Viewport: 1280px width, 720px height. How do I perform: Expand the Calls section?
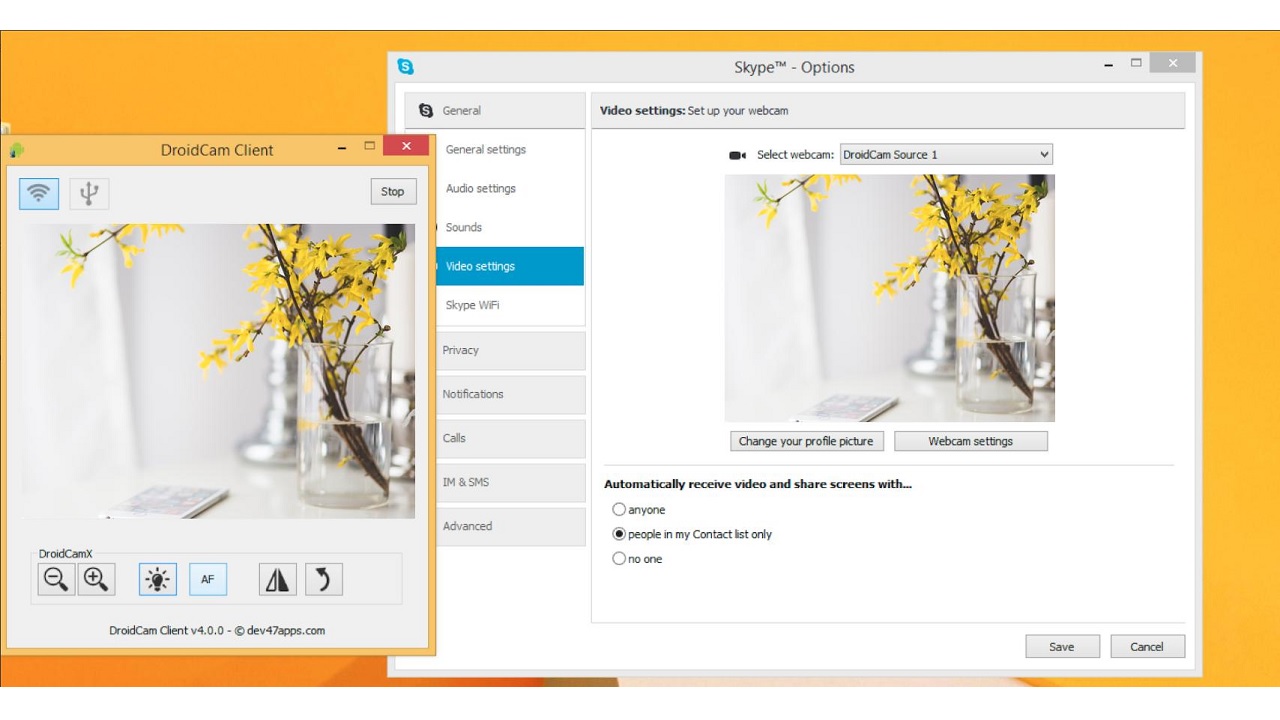(x=511, y=439)
